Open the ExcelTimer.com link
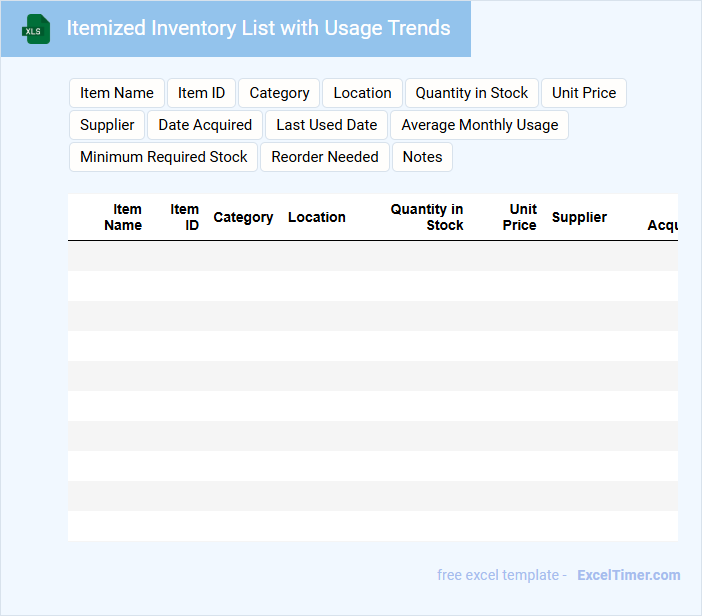 [628, 575]
